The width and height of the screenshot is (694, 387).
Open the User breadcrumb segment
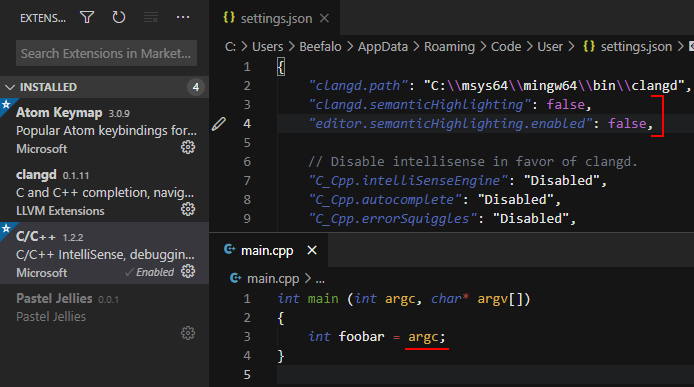coord(550,46)
